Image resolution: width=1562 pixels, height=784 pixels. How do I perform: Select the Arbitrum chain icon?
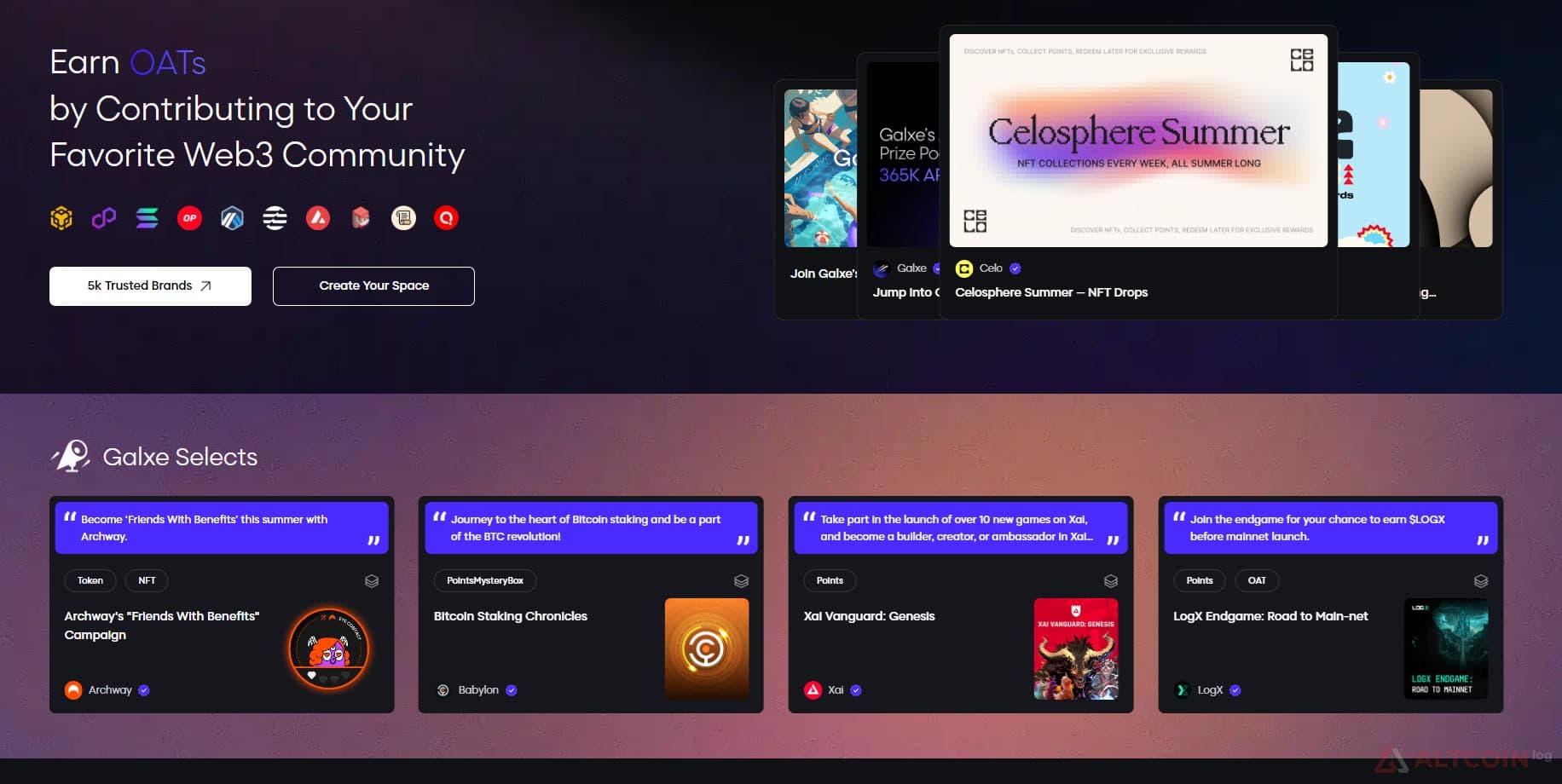click(x=232, y=218)
